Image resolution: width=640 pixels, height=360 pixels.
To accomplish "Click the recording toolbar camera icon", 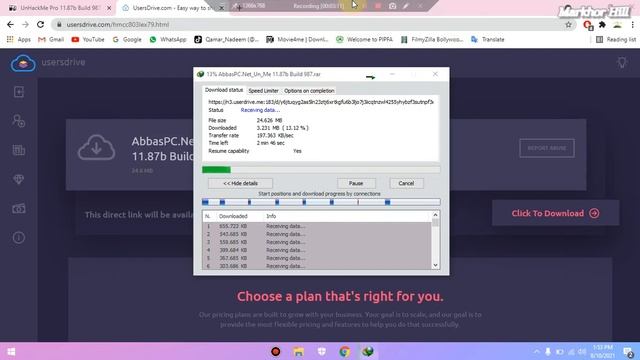I will tap(392, 6).
